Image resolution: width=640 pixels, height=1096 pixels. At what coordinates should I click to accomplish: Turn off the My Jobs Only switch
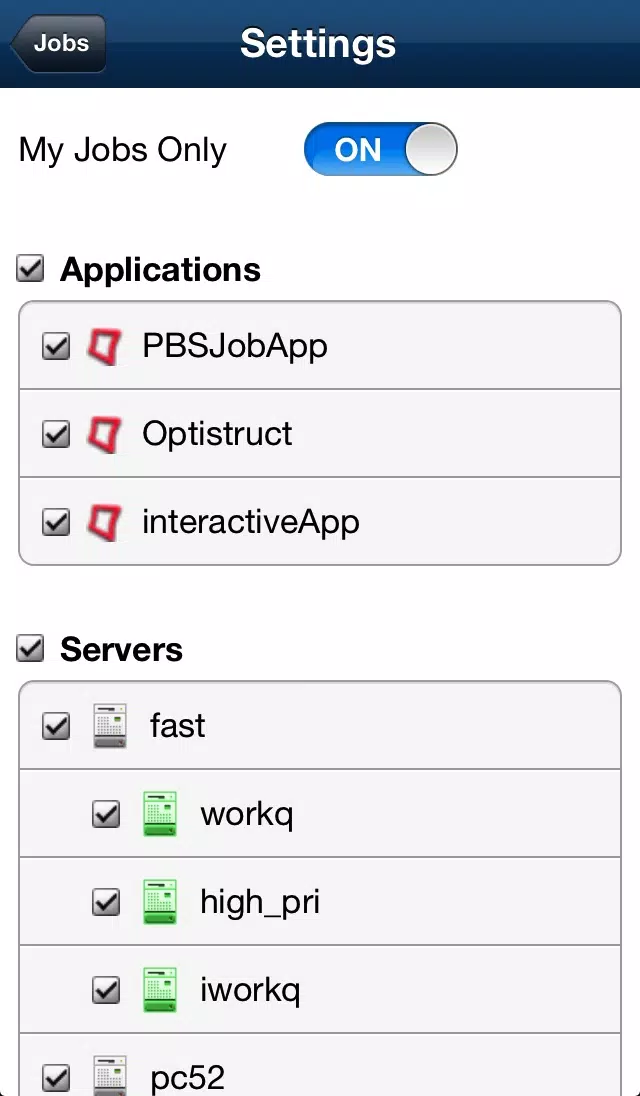coord(381,149)
